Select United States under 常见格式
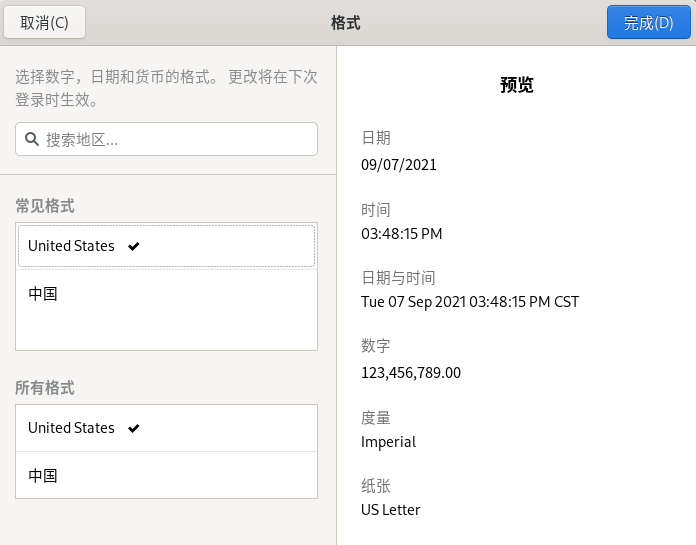The image size is (696, 545). tap(71, 246)
